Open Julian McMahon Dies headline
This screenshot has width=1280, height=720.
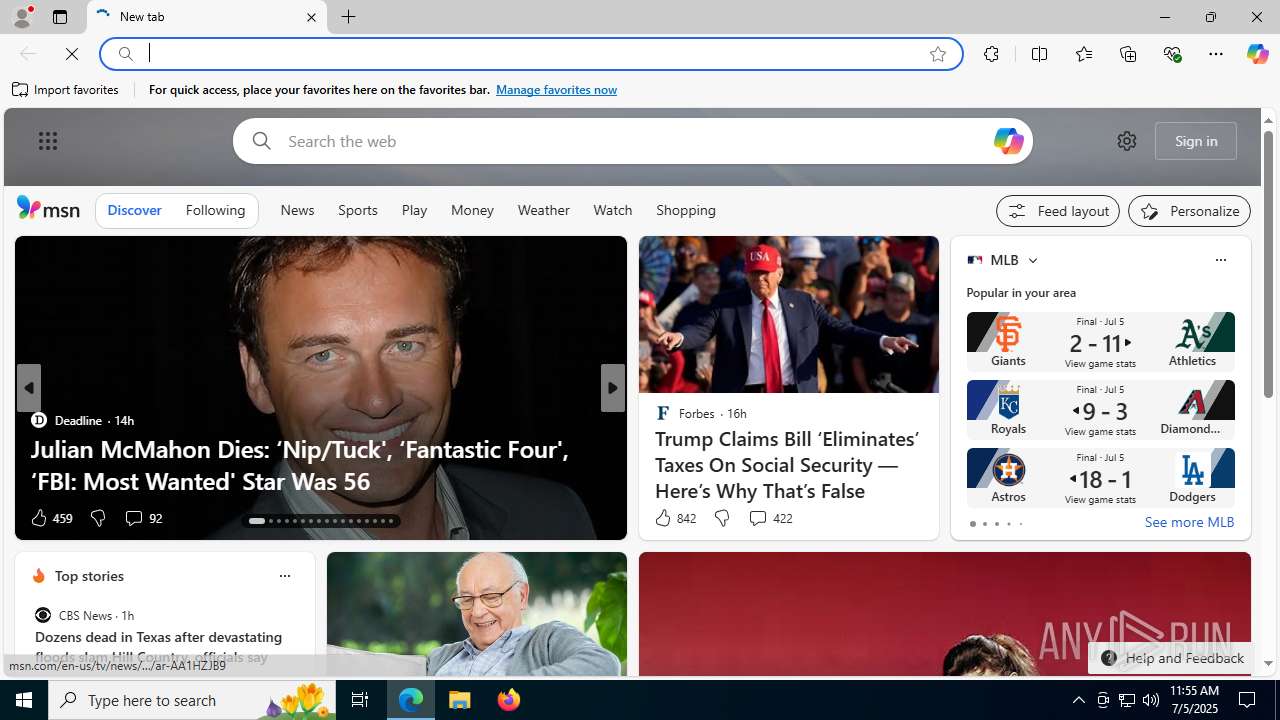click(300, 465)
